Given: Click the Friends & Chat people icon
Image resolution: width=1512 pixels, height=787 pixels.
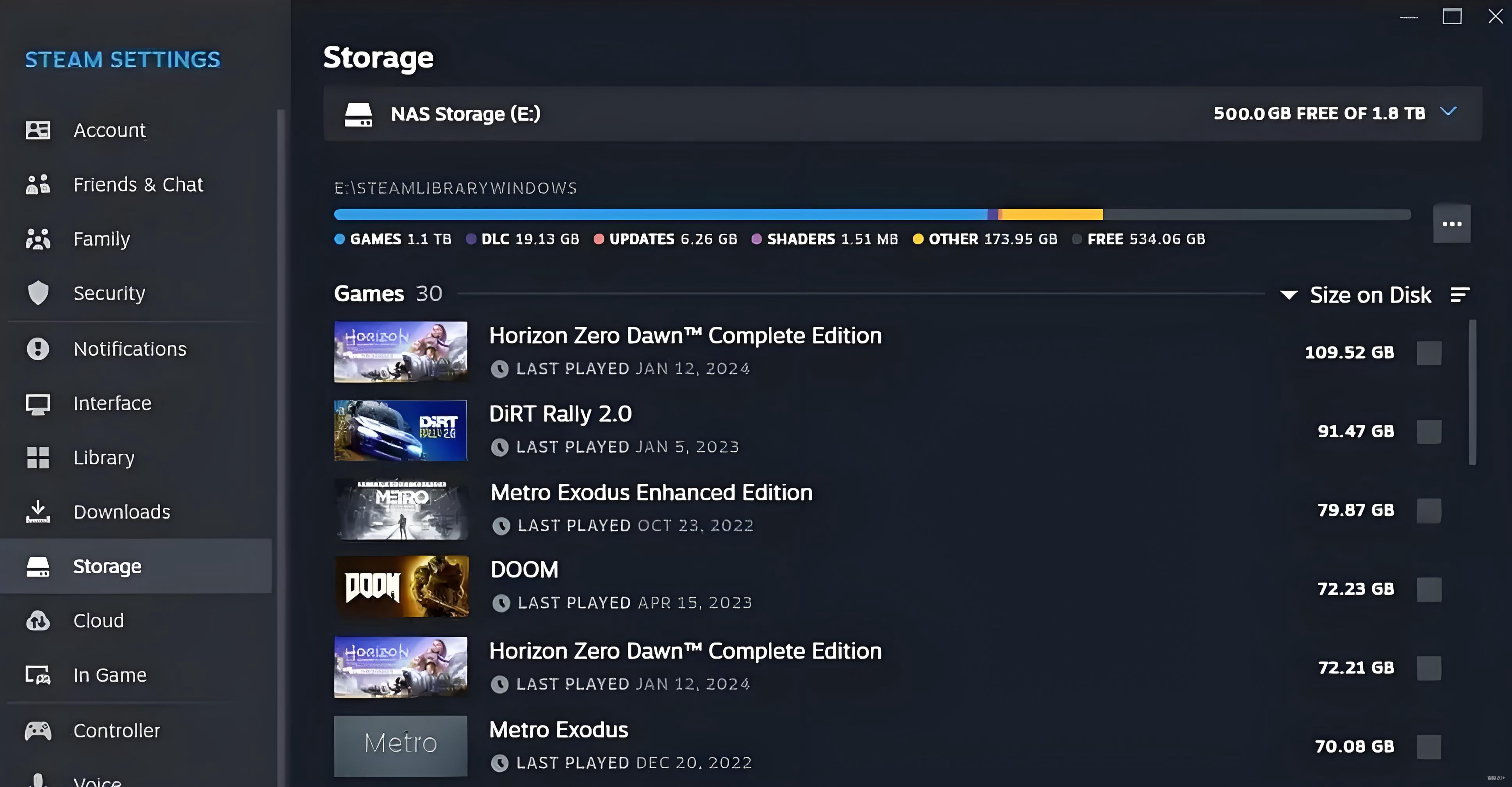Looking at the screenshot, I should (38, 184).
